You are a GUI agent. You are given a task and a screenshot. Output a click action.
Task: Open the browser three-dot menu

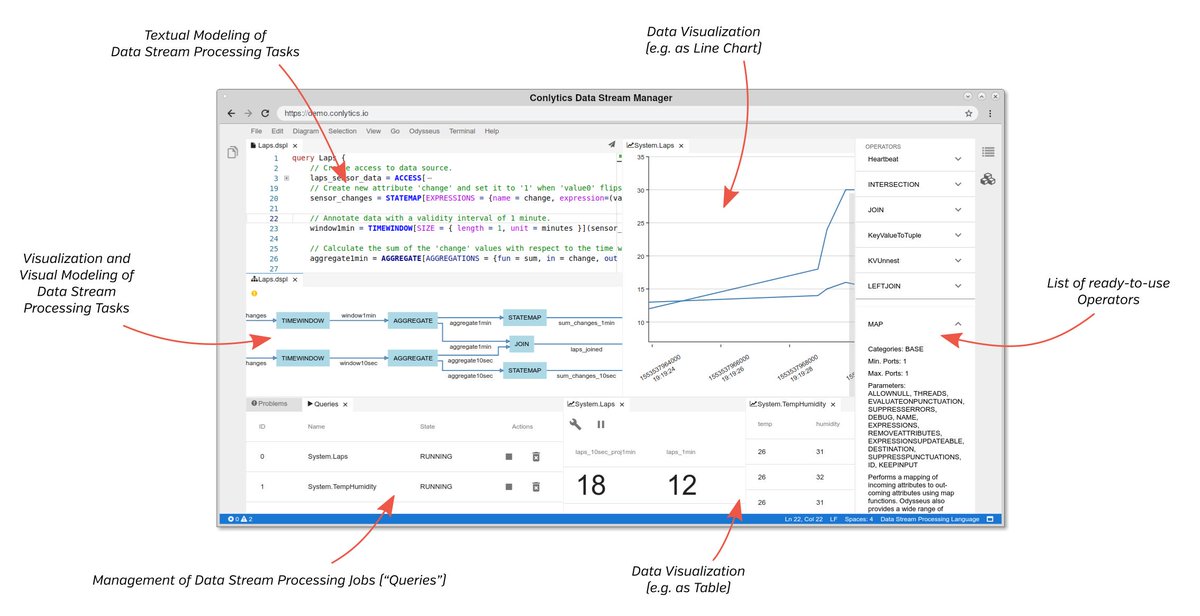[990, 114]
